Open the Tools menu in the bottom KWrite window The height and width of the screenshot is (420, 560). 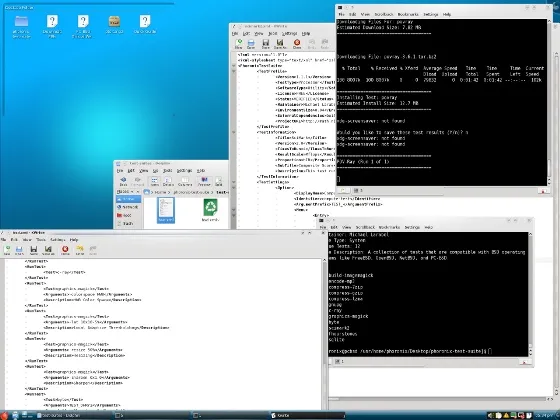[x=41, y=240]
